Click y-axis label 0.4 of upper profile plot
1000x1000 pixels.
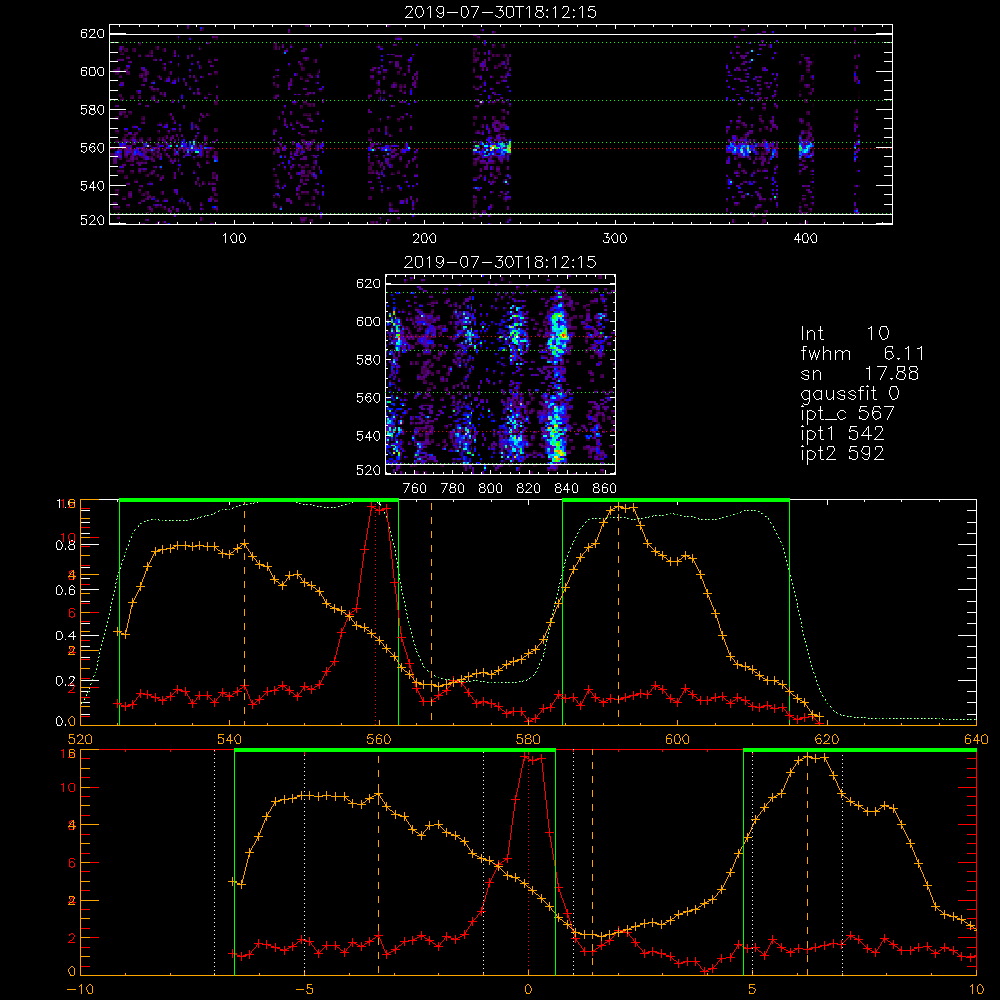pyautogui.click(x=65, y=636)
